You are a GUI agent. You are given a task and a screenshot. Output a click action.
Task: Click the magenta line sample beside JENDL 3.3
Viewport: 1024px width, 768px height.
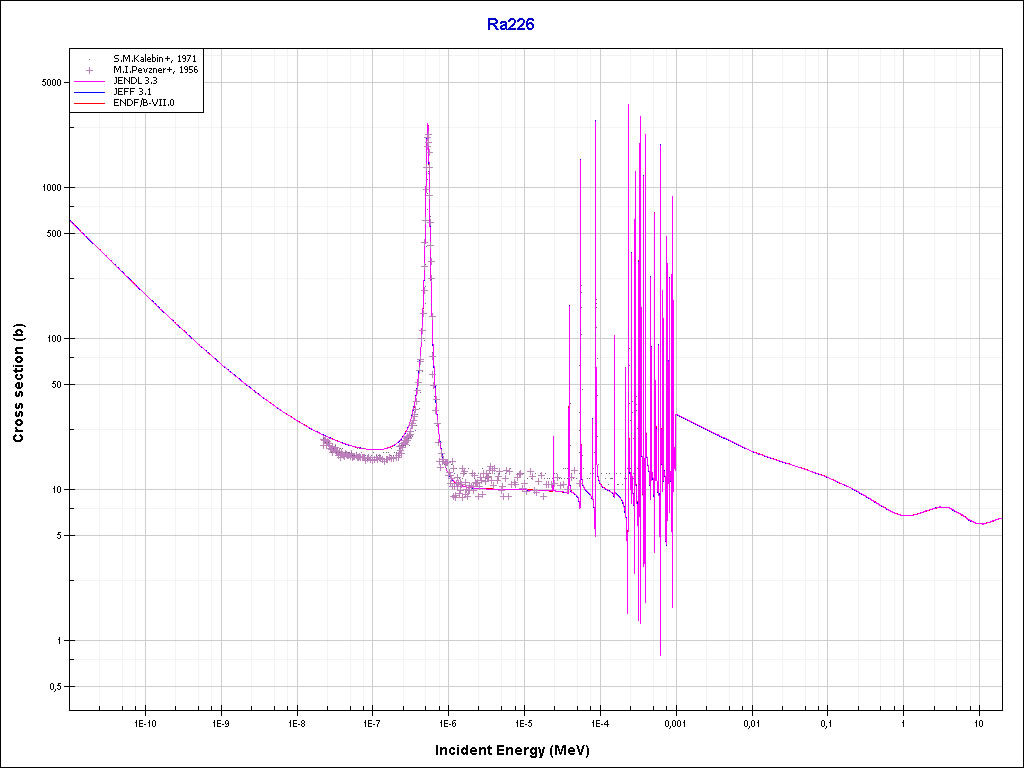point(90,81)
